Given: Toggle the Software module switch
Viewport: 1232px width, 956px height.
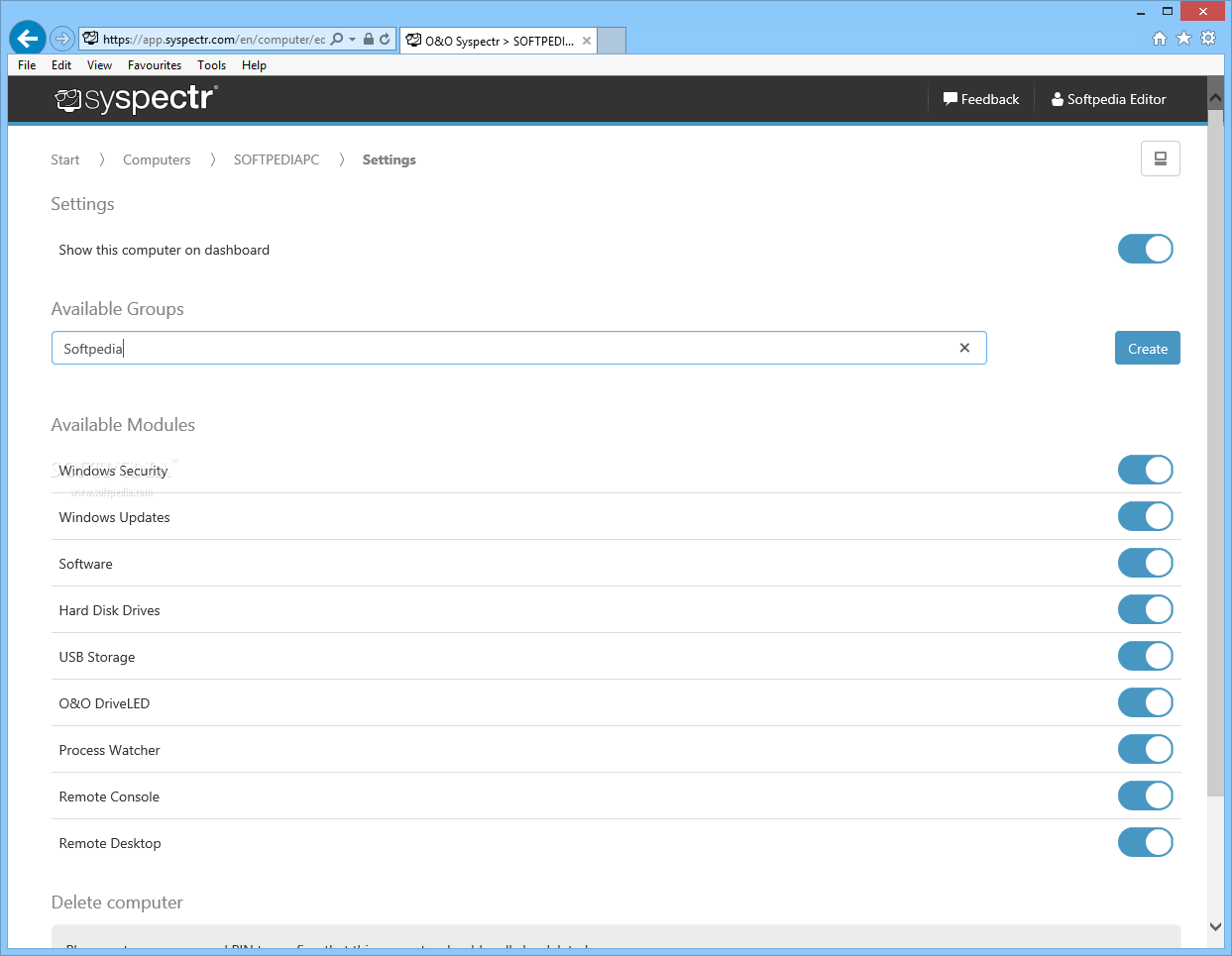Looking at the screenshot, I should (x=1146, y=563).
